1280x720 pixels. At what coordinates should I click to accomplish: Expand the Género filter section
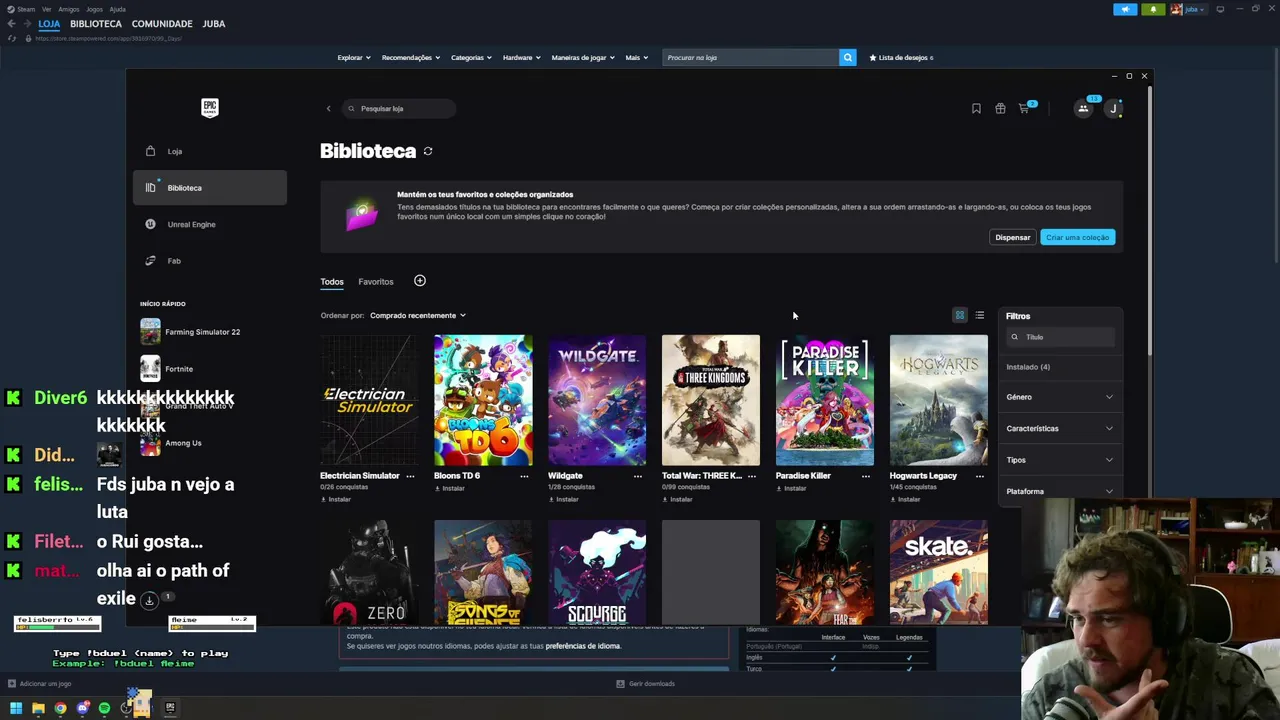pyautogui.click(x=1060, y=397)
